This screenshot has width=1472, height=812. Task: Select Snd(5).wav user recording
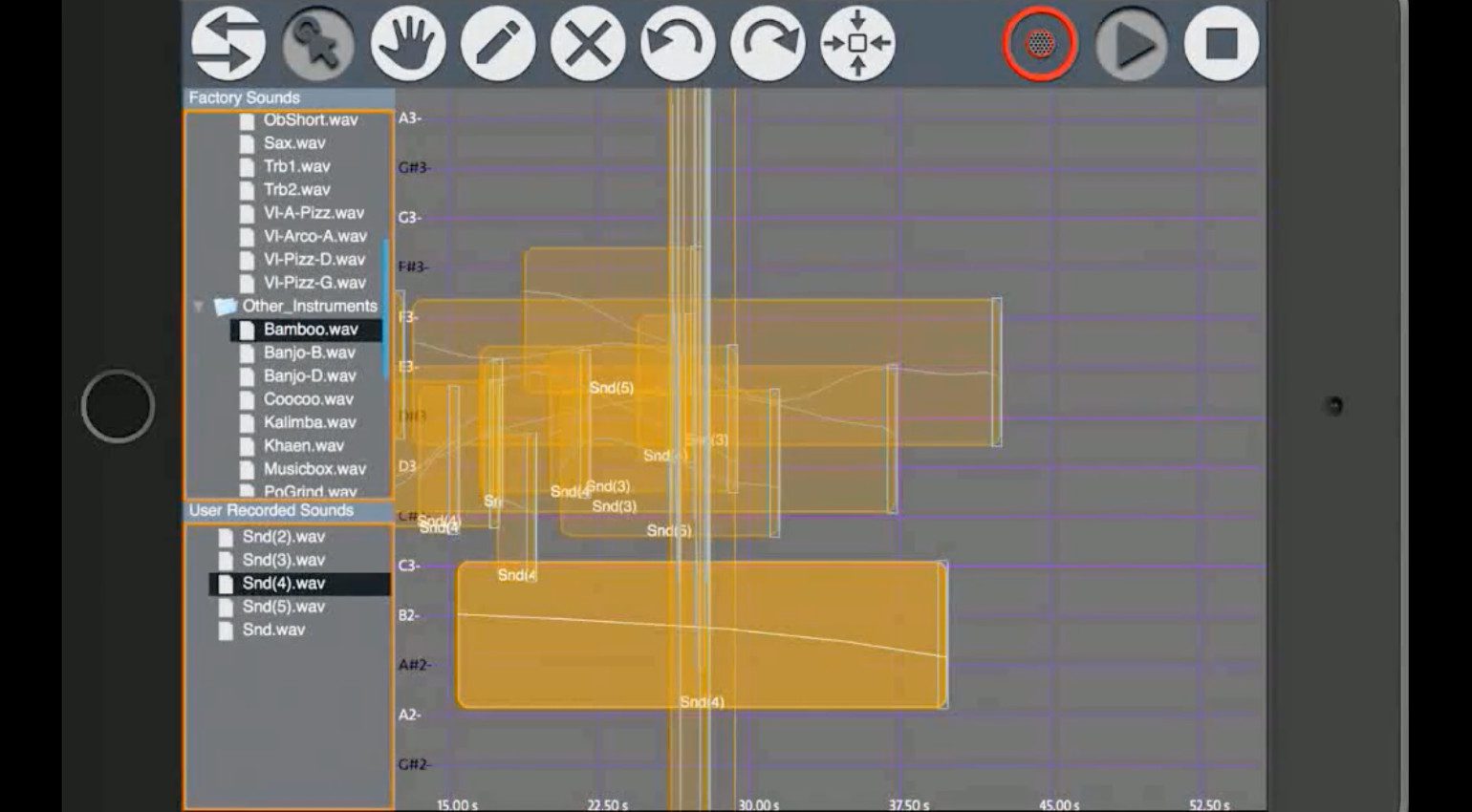pos(283,607)
